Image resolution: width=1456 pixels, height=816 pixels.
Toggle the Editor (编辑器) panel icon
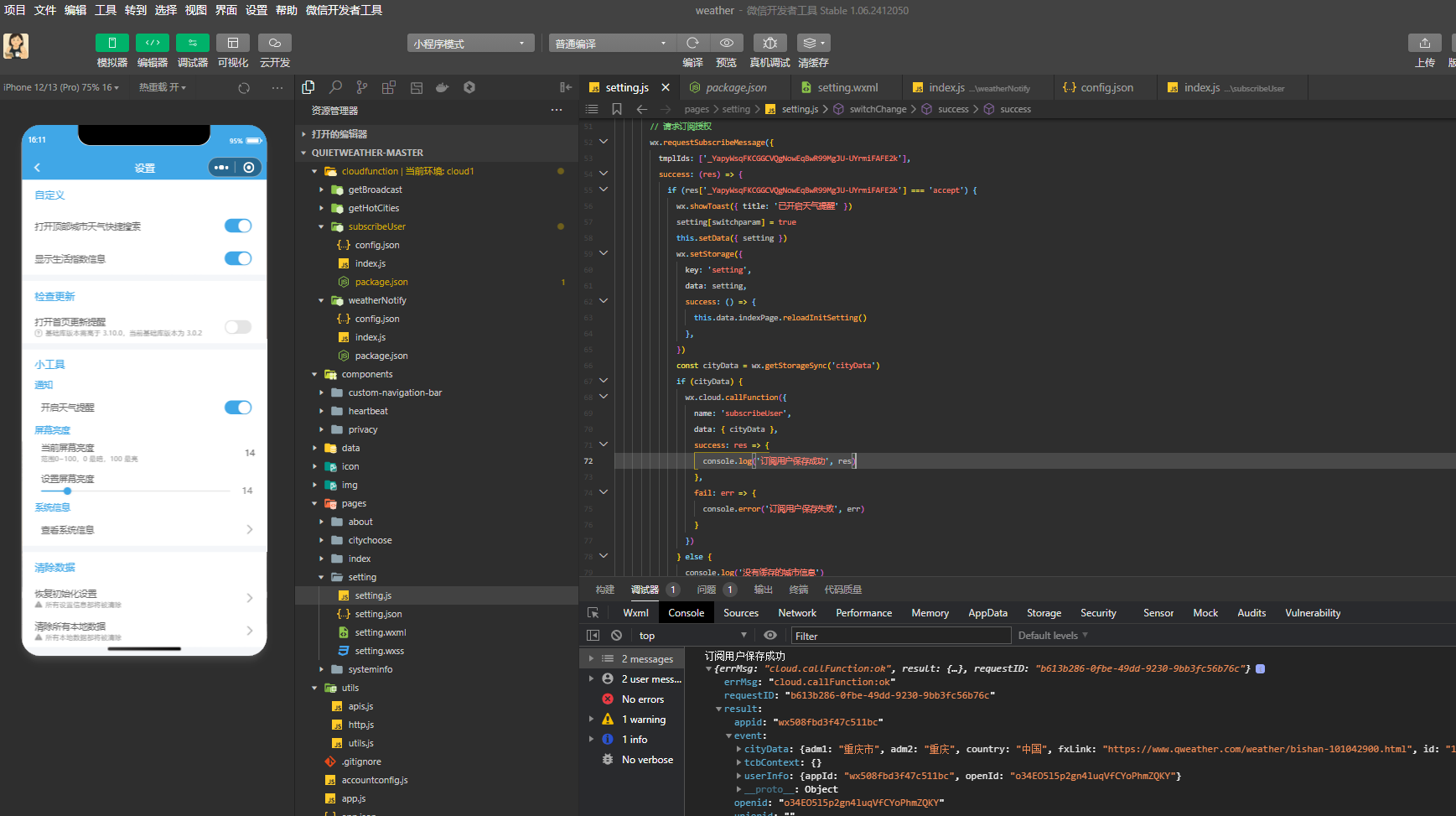tap(153, 43)
